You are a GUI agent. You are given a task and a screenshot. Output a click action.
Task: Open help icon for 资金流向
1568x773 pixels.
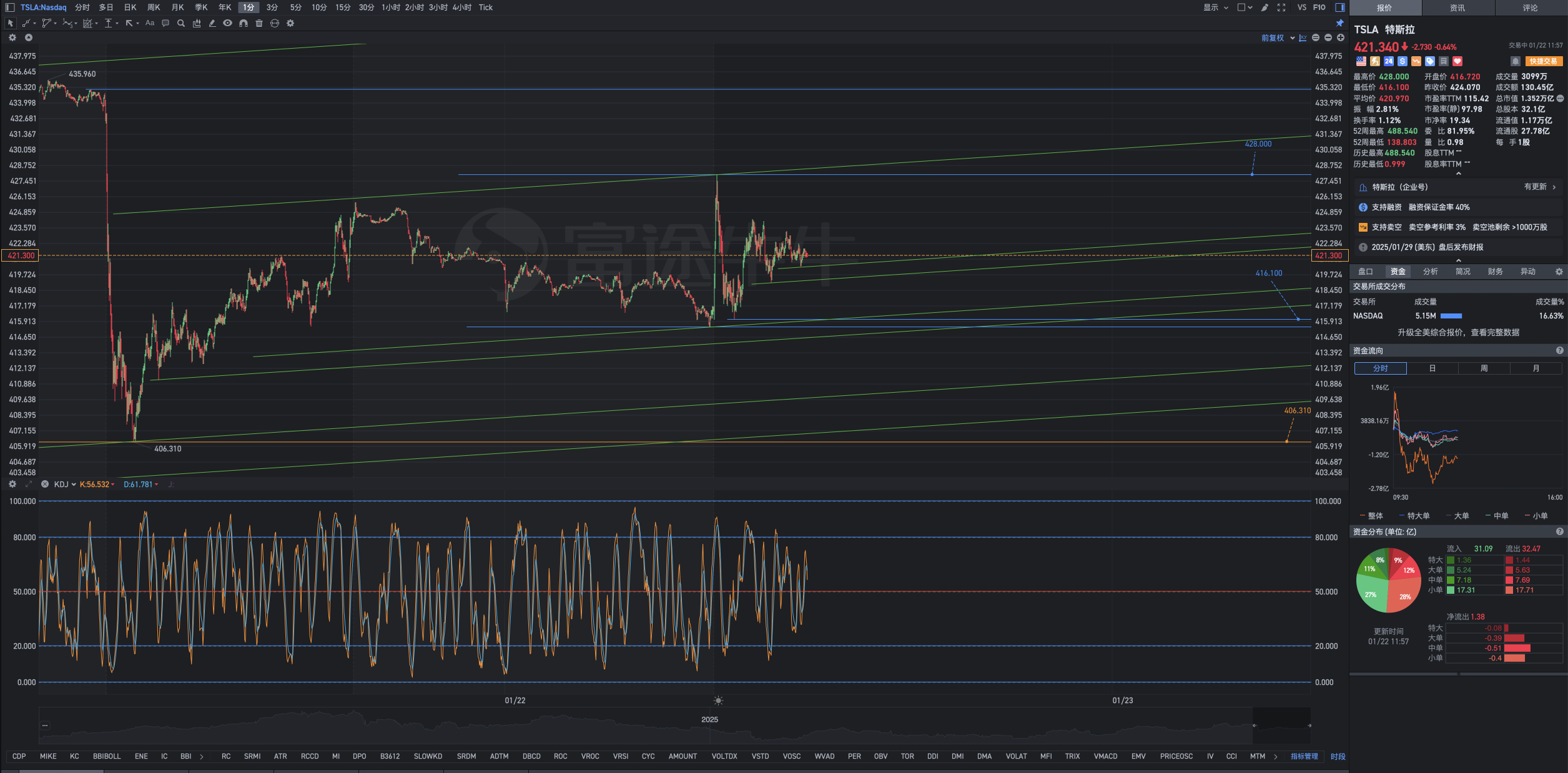(1560, 351)
